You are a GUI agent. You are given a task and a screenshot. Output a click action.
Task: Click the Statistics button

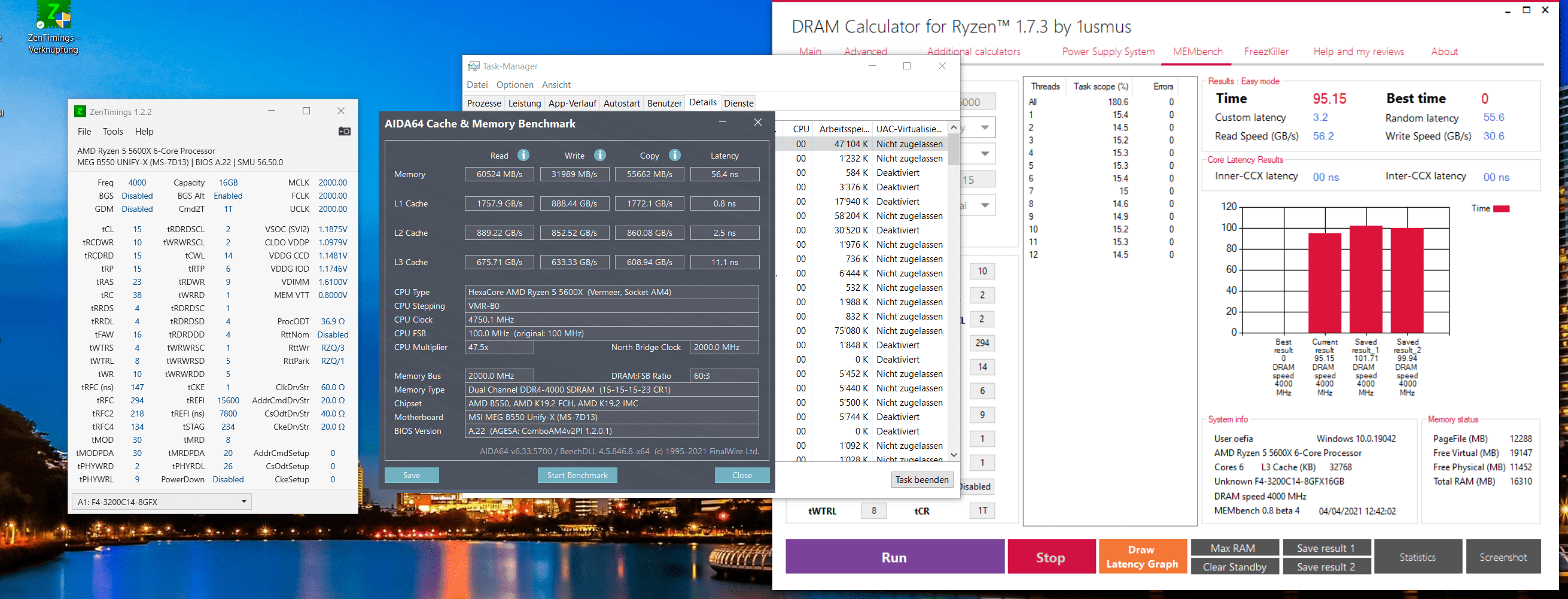(x=1418, y=557)
